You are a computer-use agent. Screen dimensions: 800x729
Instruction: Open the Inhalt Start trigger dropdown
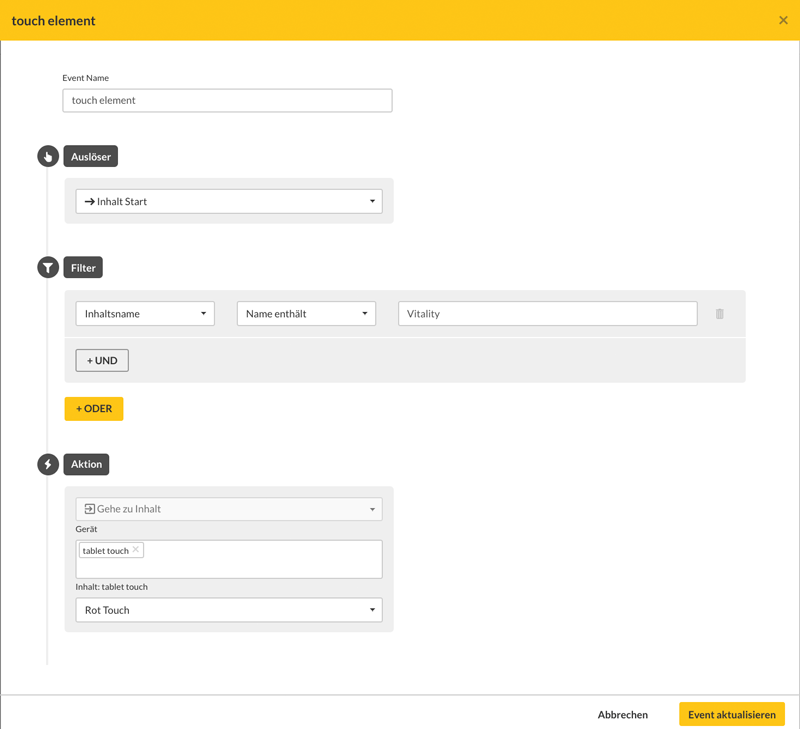click(x=229, y=202)
